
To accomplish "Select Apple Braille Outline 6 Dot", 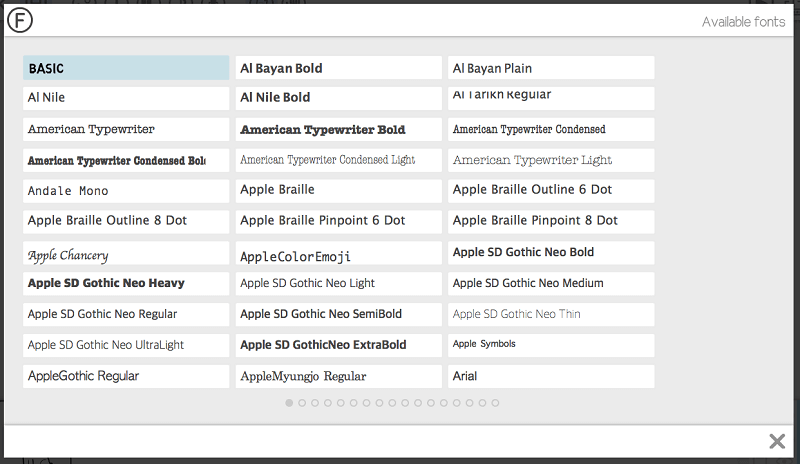I will pyautogui.click(x=551, y=191).
